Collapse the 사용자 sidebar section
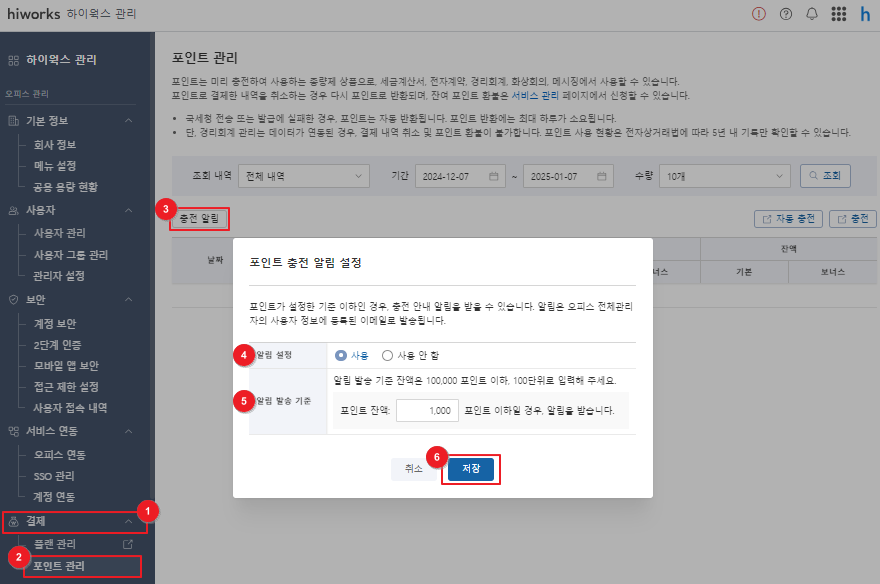 click(128, 210)
